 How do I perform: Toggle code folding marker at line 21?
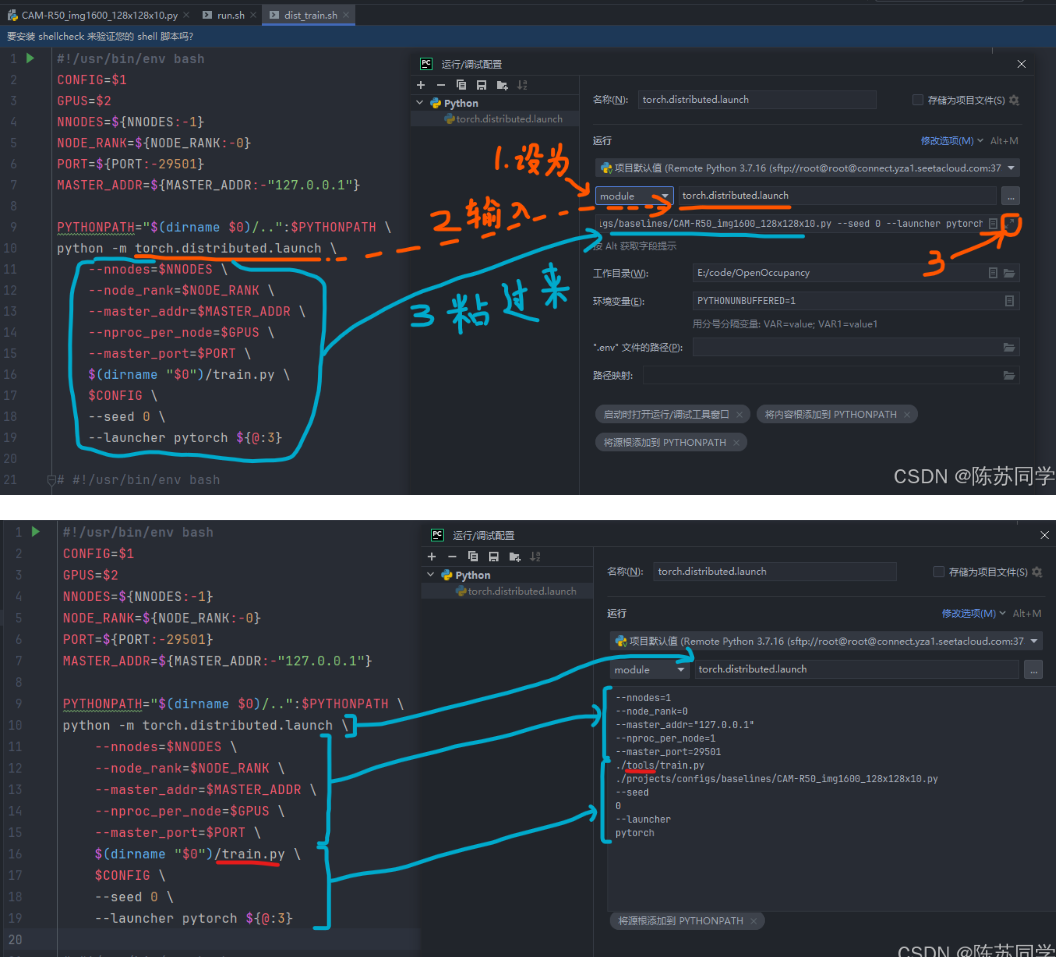[x=51, y=480]
